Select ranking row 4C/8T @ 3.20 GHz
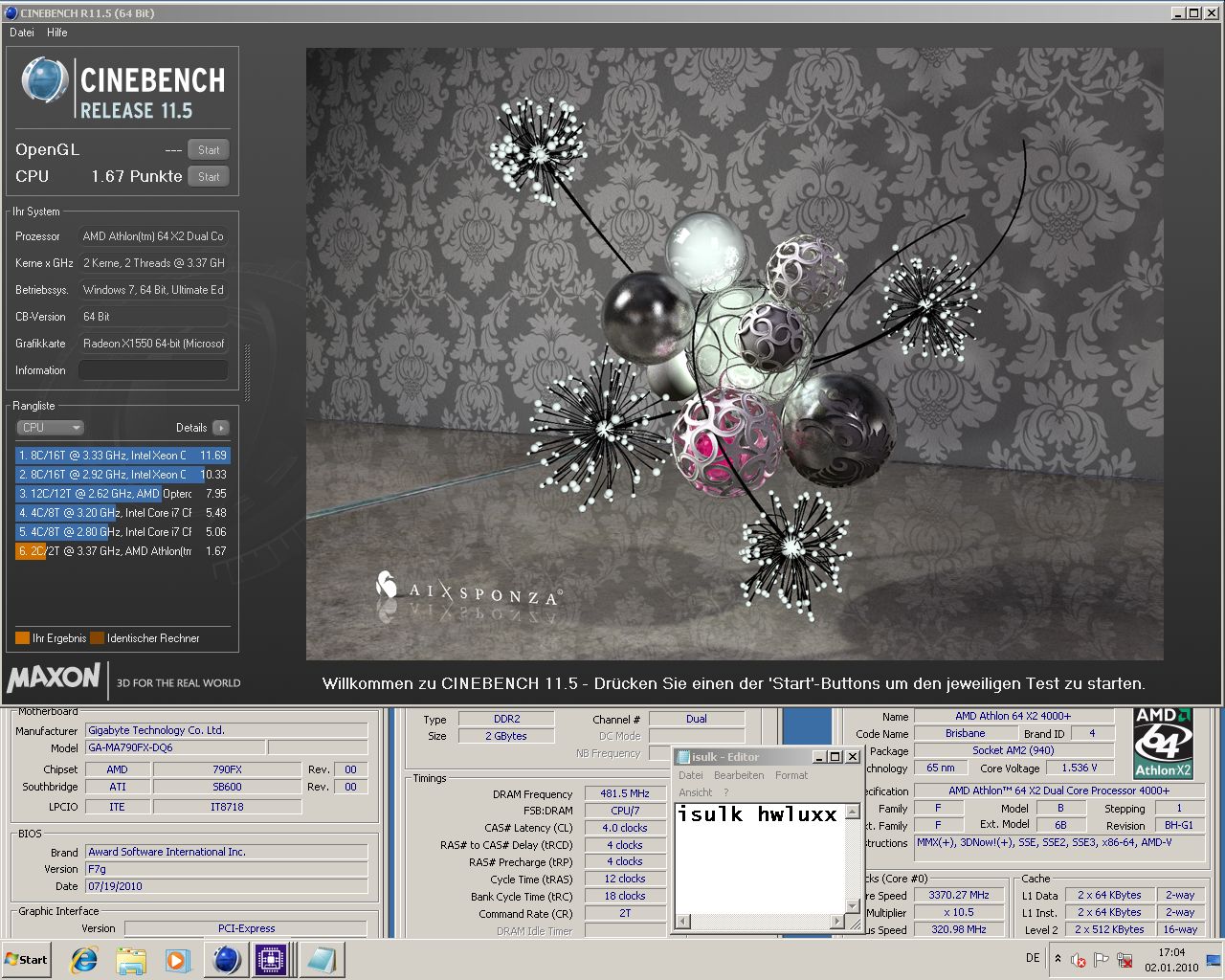 (x=122, y=513)
